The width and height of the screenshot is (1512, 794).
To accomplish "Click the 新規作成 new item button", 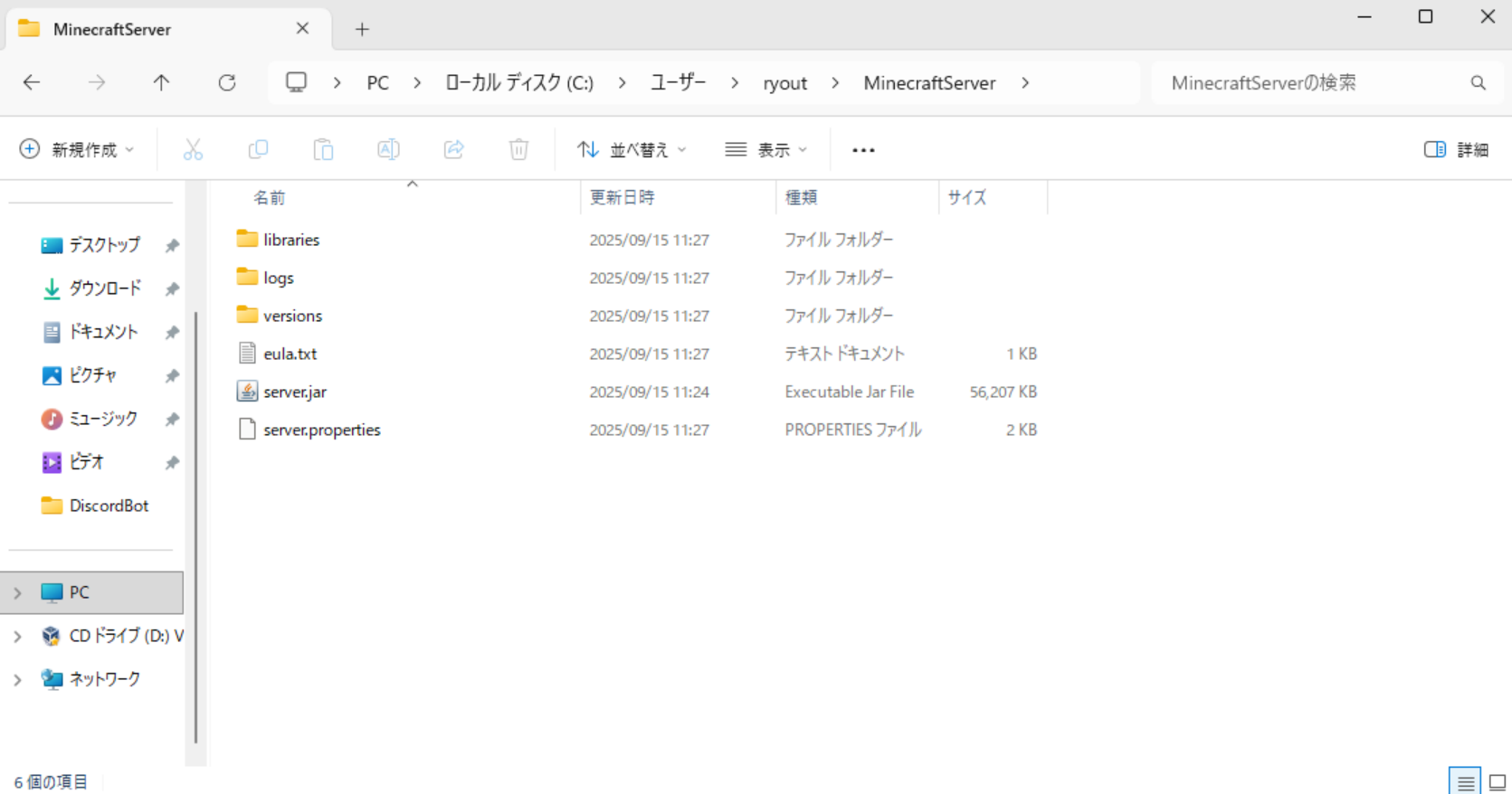I will pos(77,149).
